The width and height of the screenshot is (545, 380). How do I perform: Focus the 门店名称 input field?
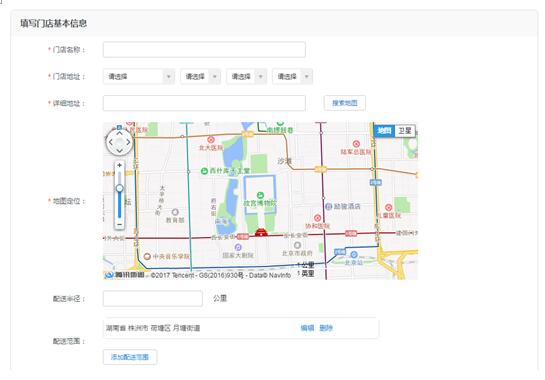(x=204, y=49)
